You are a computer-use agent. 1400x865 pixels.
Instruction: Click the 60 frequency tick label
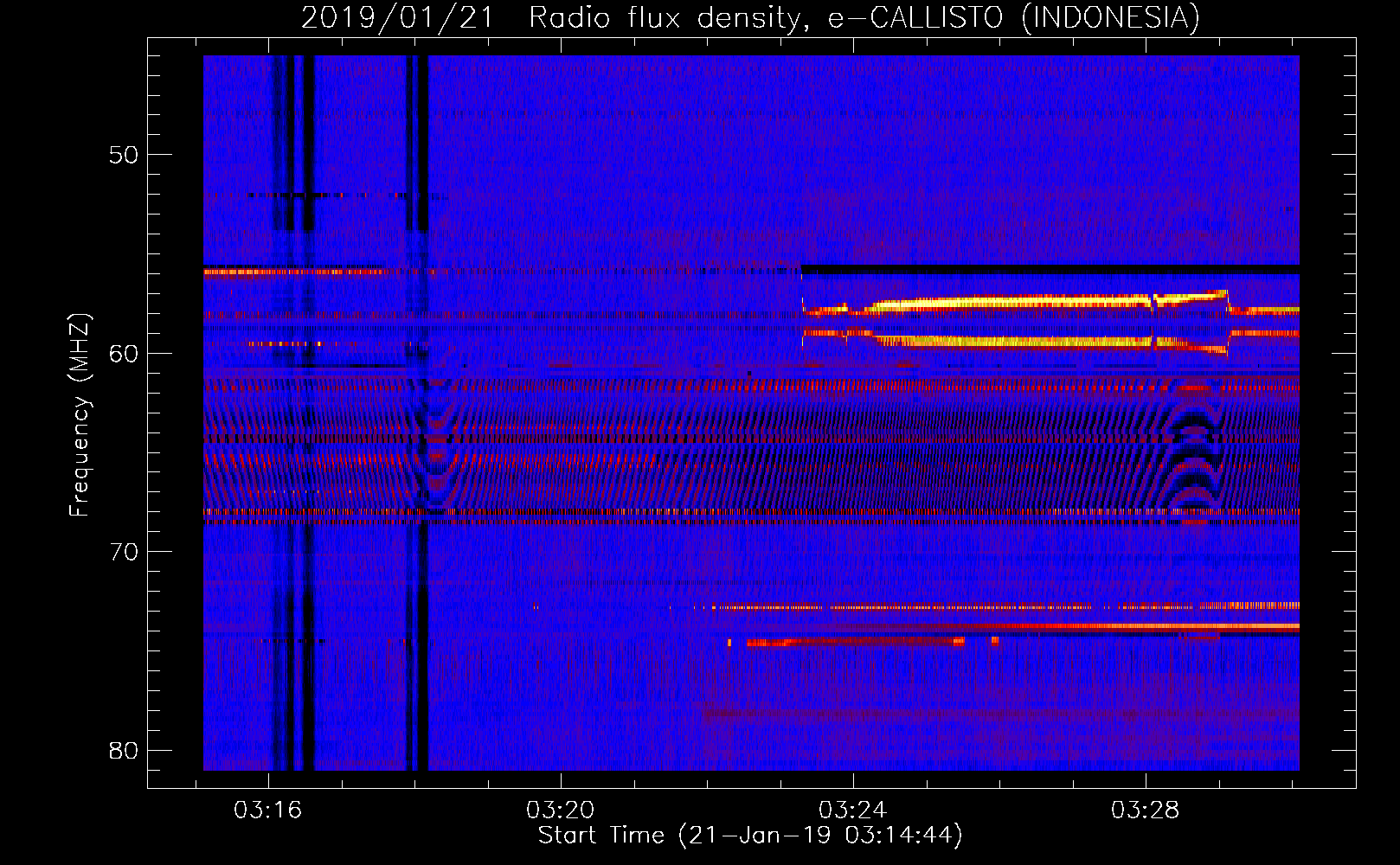click(124, 353)
